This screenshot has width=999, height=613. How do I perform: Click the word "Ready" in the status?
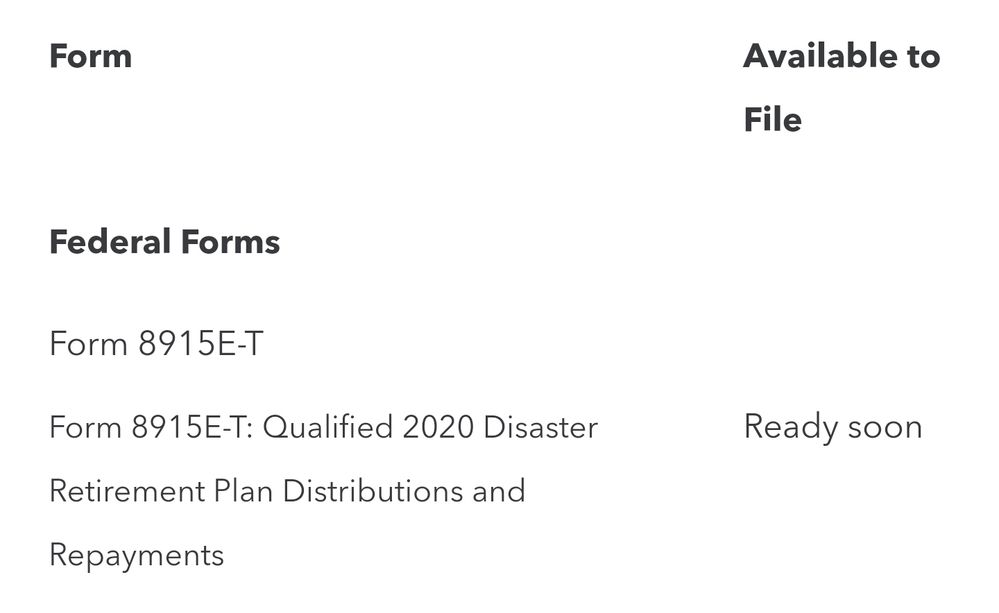click(790, 427)
